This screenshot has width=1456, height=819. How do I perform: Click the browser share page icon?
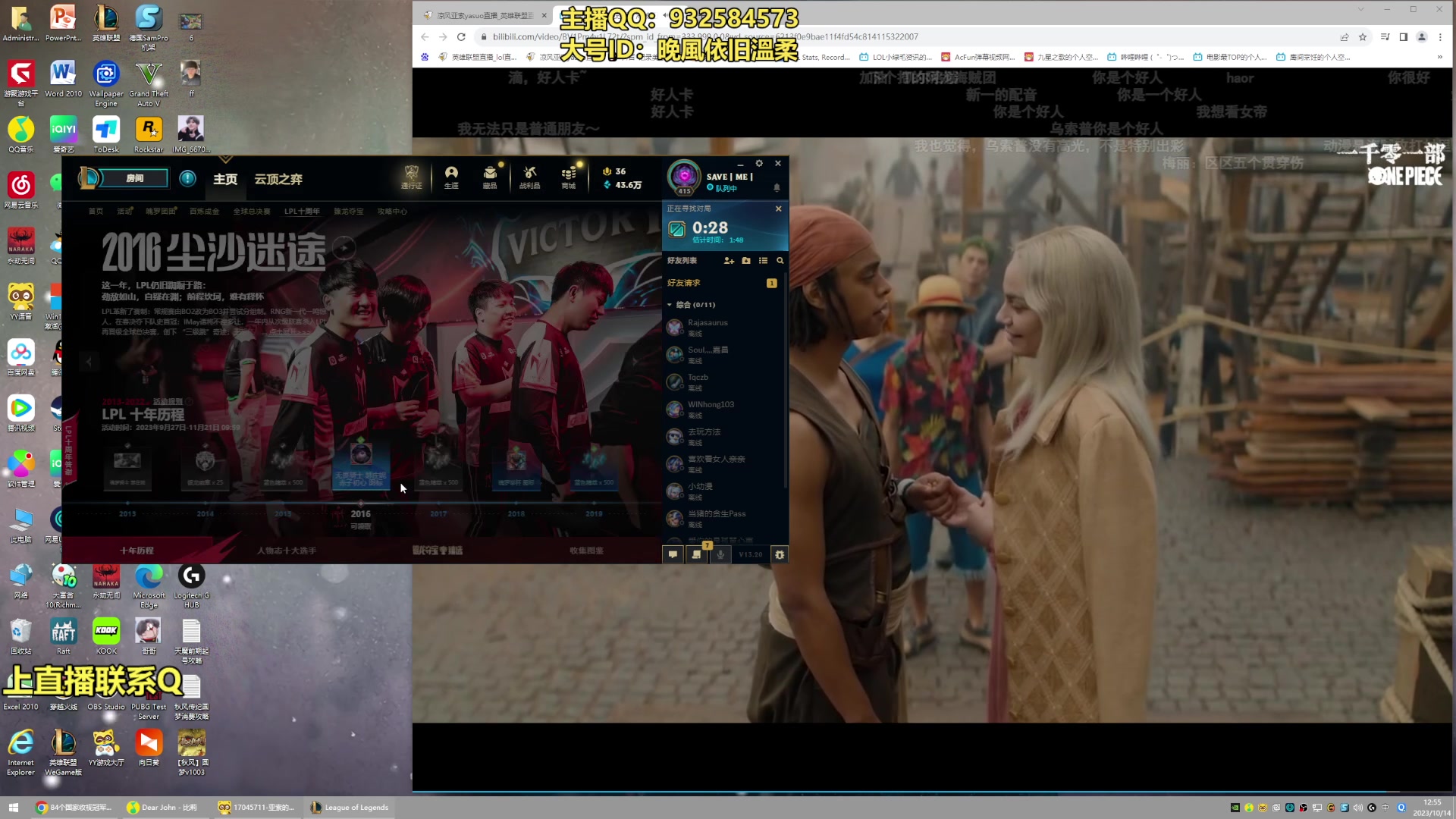[1345, 36]
